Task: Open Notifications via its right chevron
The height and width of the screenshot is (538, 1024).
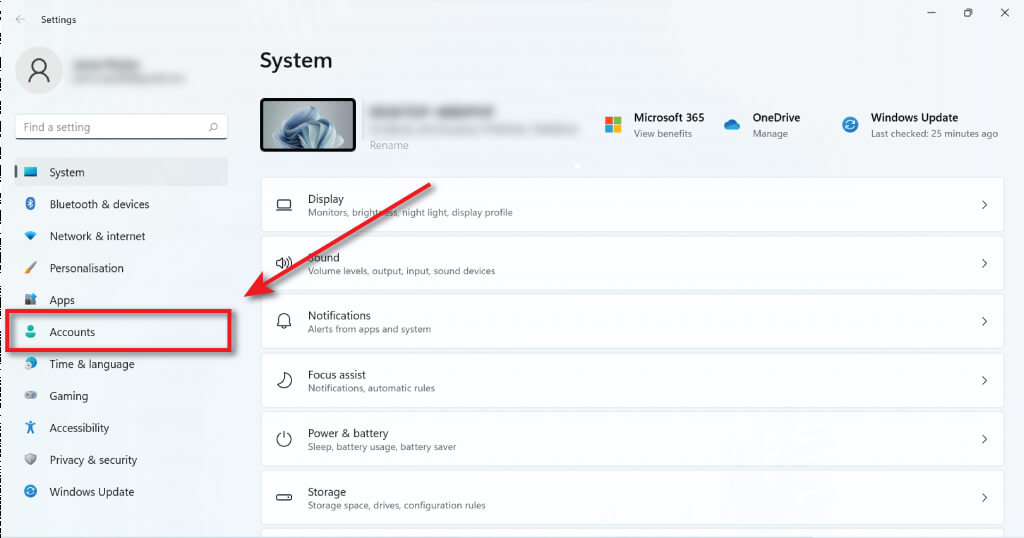Action: pos(984,322)
